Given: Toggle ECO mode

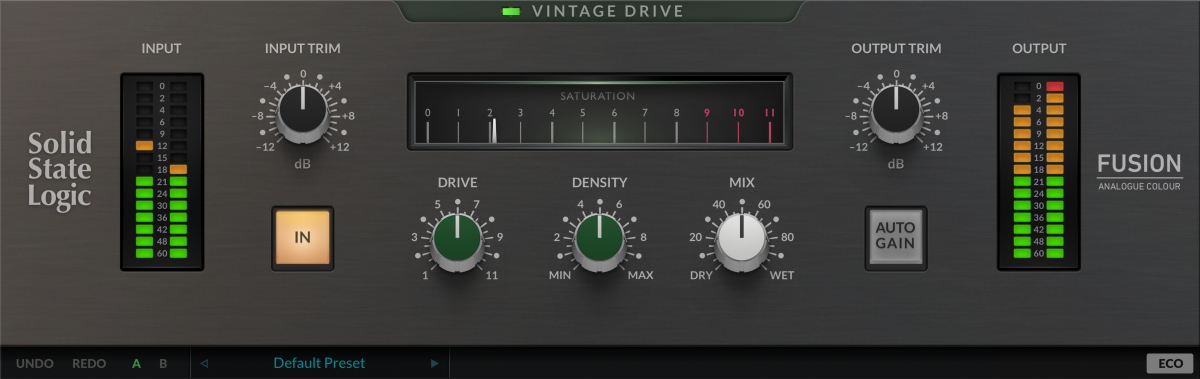Looking at the screenshot, I should [1166, 363].
